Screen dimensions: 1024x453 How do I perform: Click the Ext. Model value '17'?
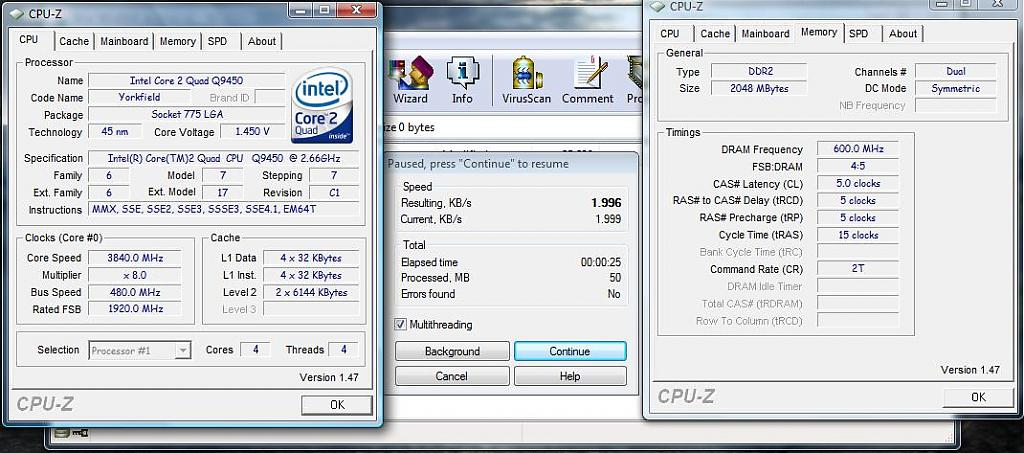click(223, 193)
